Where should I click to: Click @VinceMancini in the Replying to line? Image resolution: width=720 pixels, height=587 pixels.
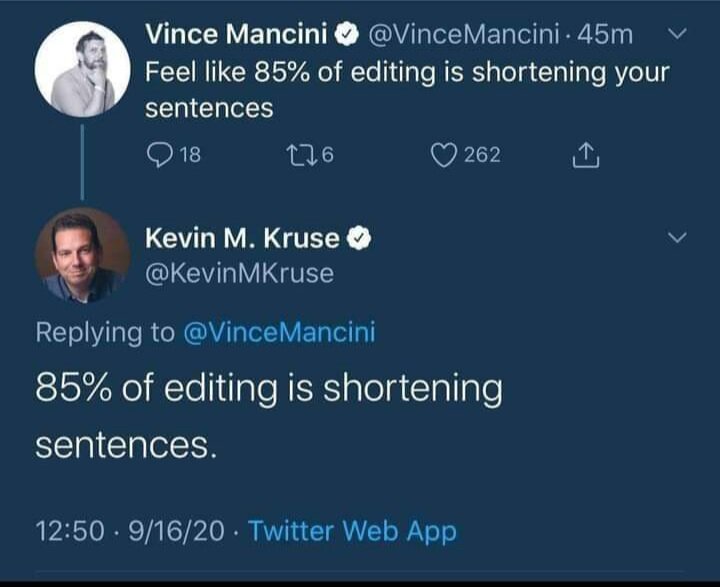coord(279,332)
